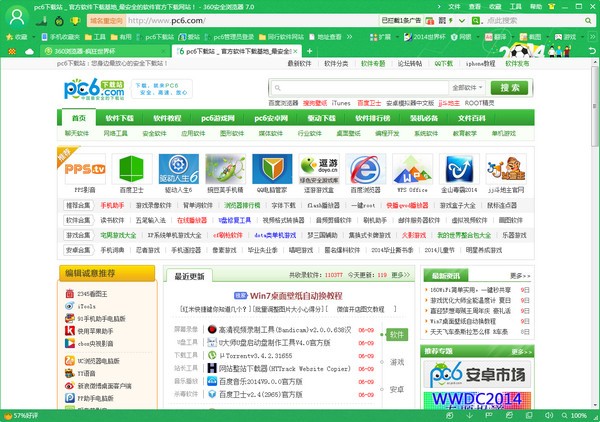Open the PPS影音 app icon
This screenshot has height=422, width=600.
pyautogui.click(x=85, y=169)
